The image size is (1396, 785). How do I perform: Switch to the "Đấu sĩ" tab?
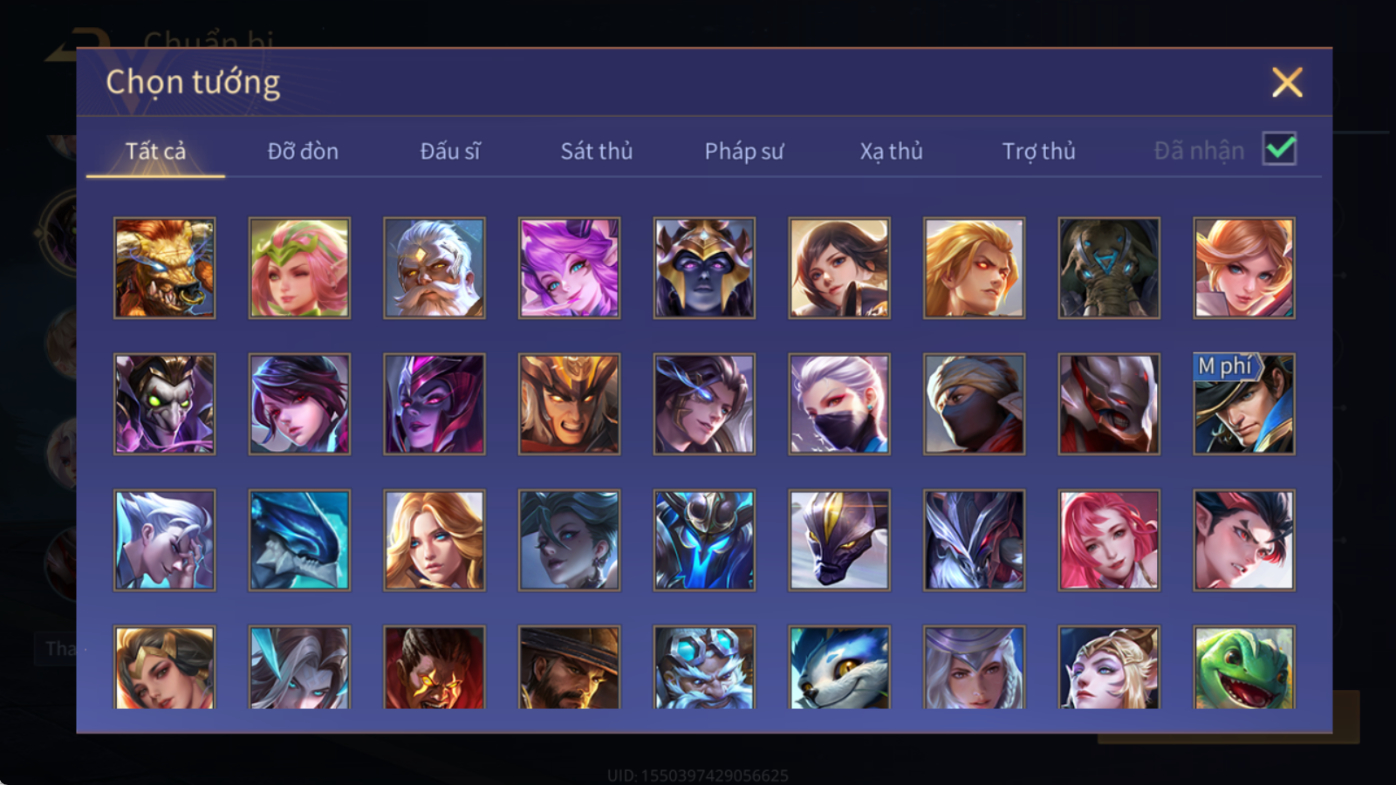(x=450, y=151)
